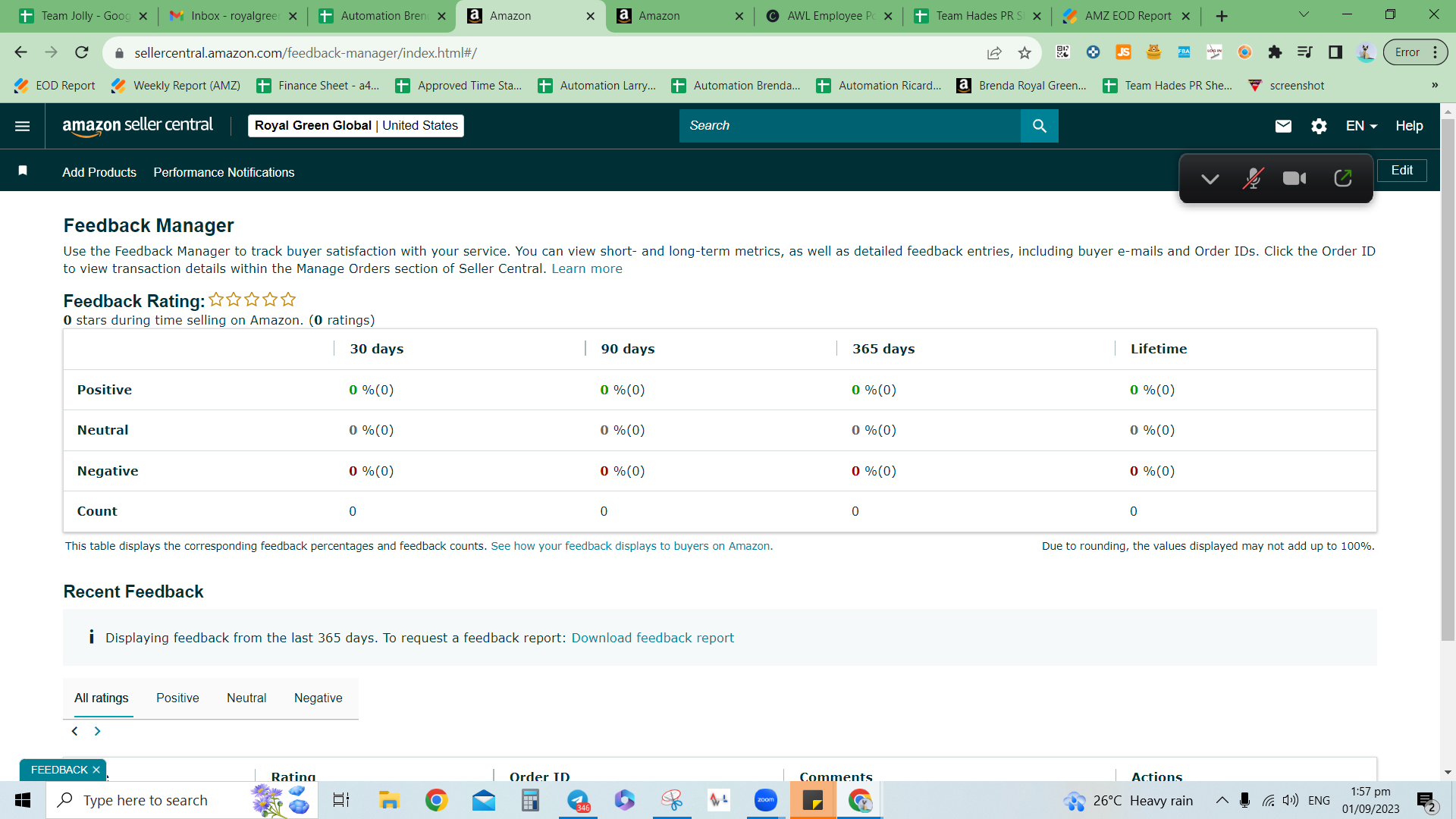
Task: Click the JS extension icon
Action: 1123,52
